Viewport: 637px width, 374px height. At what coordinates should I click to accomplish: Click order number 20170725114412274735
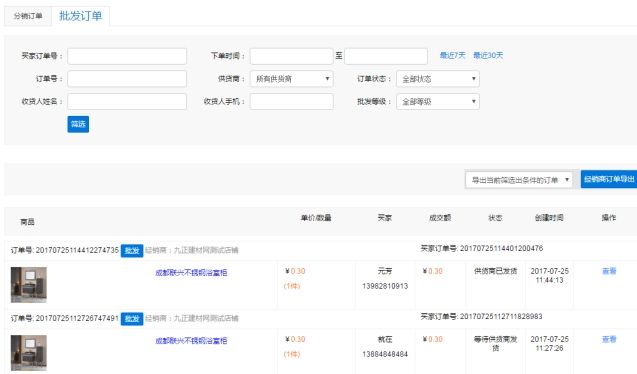77,250
